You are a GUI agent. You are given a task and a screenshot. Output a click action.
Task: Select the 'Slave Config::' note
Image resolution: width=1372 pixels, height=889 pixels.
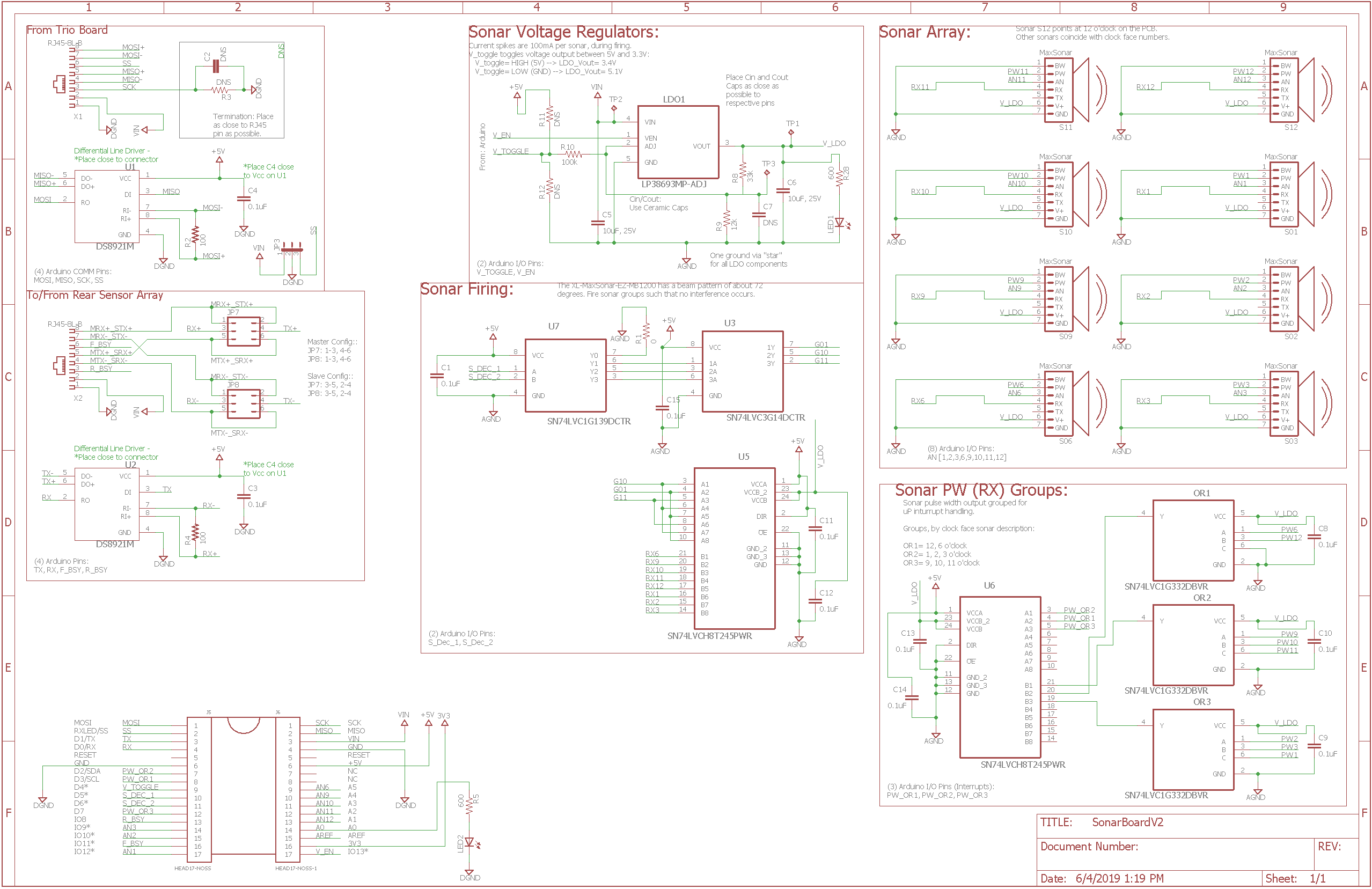click(331, 376)
